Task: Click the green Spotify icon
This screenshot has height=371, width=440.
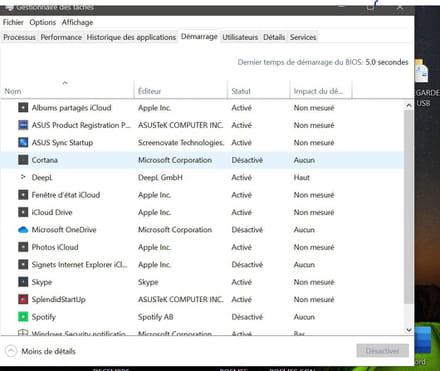Action: [x=23, y=316]
